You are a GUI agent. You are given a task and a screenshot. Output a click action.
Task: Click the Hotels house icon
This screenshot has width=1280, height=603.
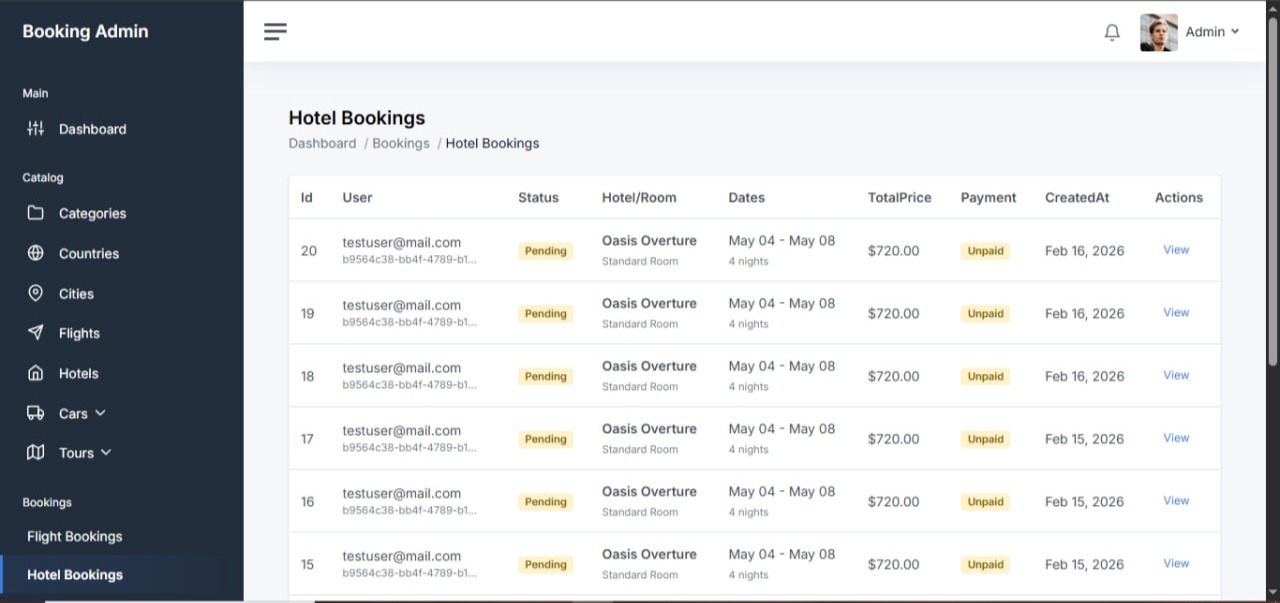pos(36,373)
